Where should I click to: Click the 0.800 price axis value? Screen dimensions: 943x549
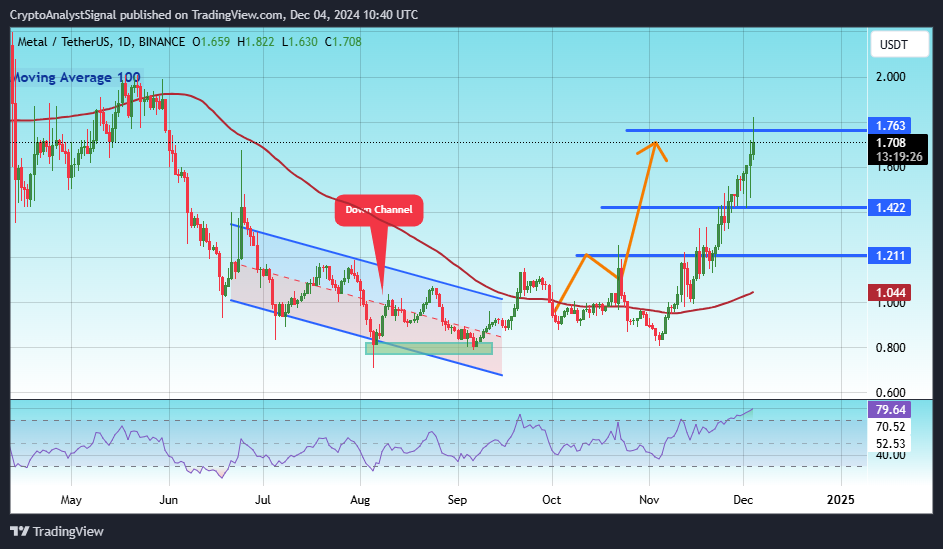[891, 348]
